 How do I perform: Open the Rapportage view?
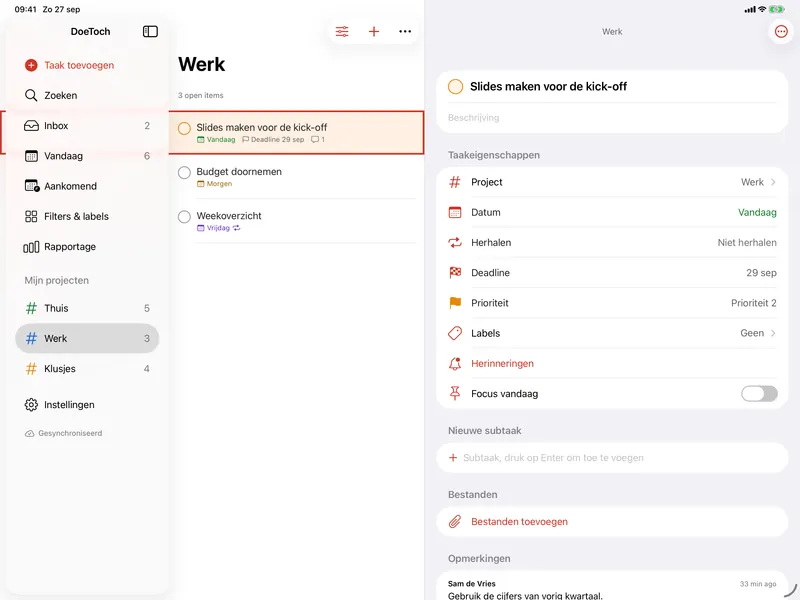point(87,247)
